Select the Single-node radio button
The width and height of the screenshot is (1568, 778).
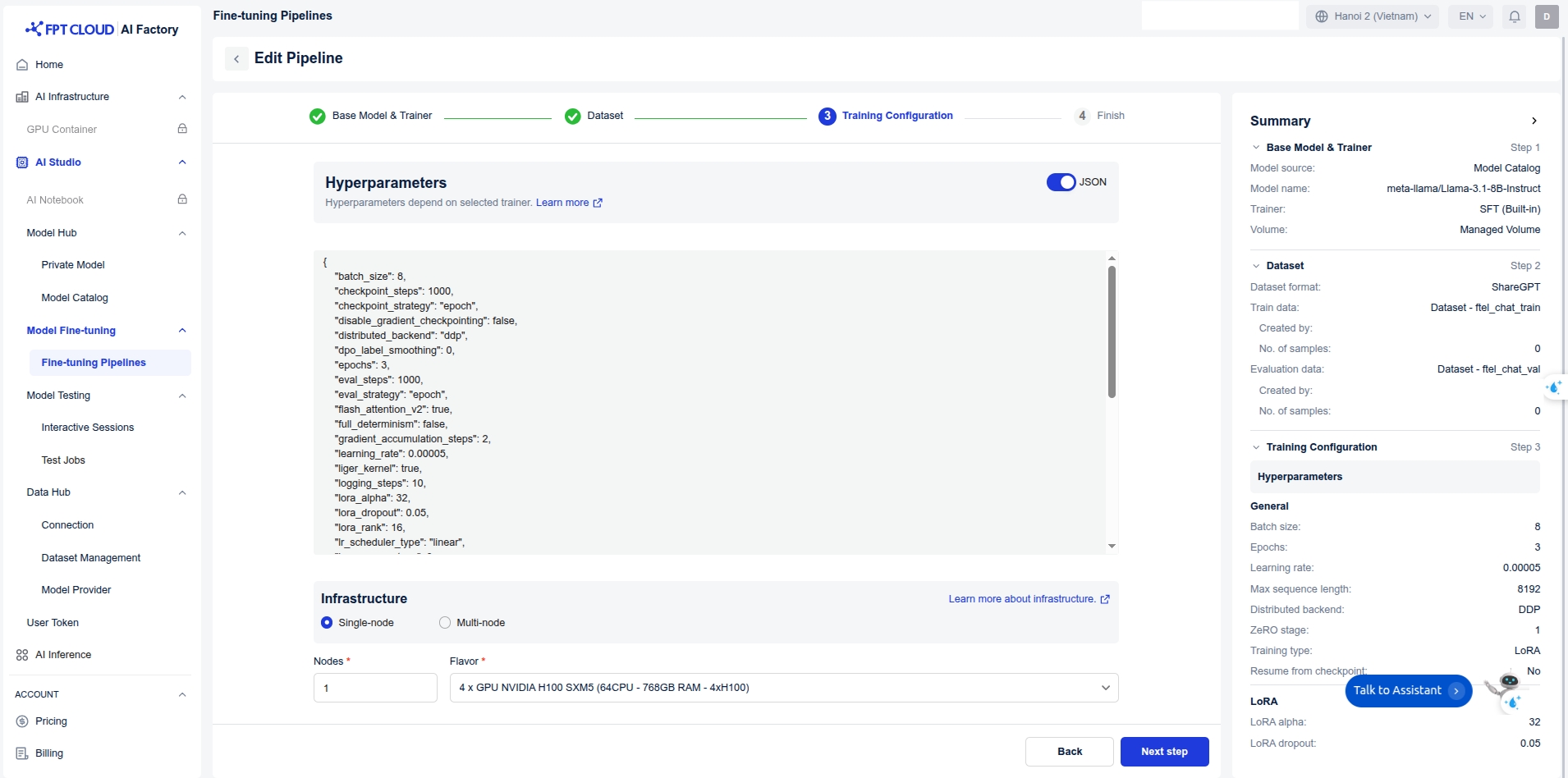point(327,623)
